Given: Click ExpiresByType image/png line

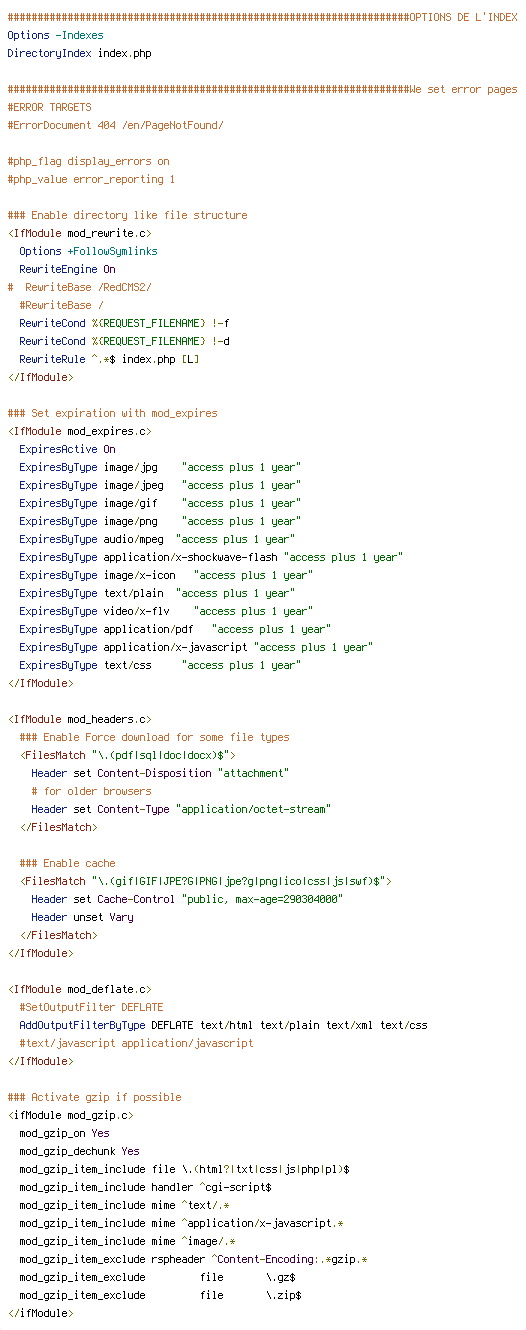Looking at the screenshot, I should pos(159,521).
